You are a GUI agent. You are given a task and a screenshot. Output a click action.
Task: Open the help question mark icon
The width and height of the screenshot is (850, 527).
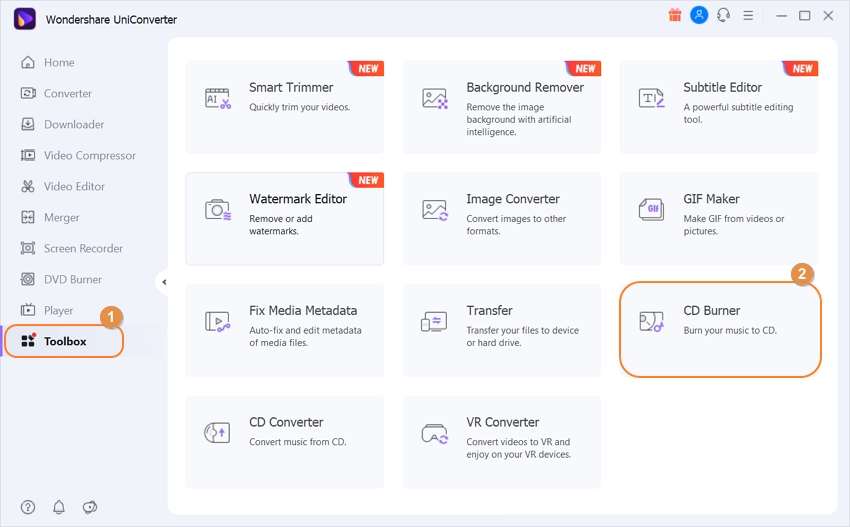[28, 507]
